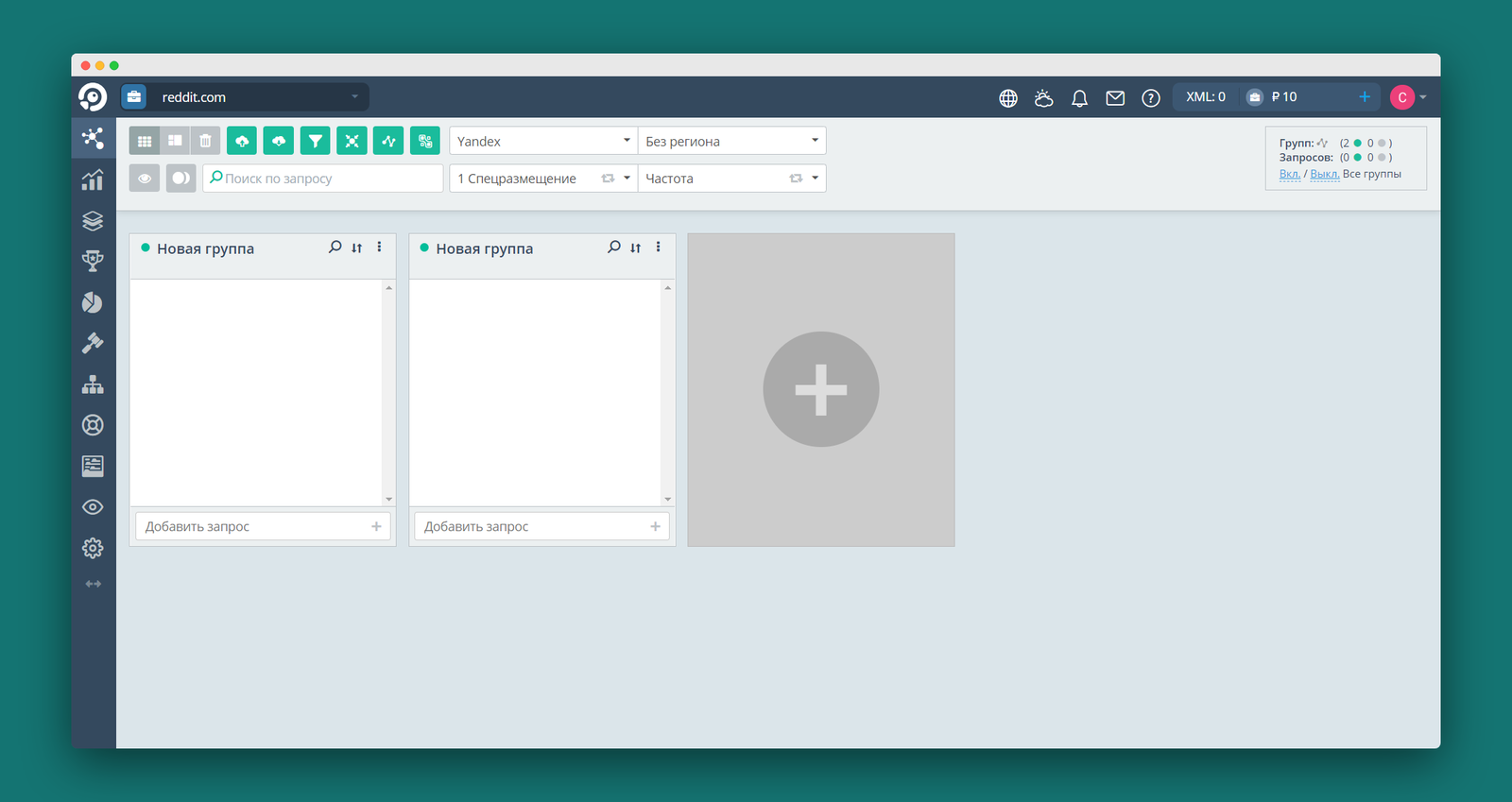
Task: Click search icon in first Новая группа header
Action: (x=335, y=247)
